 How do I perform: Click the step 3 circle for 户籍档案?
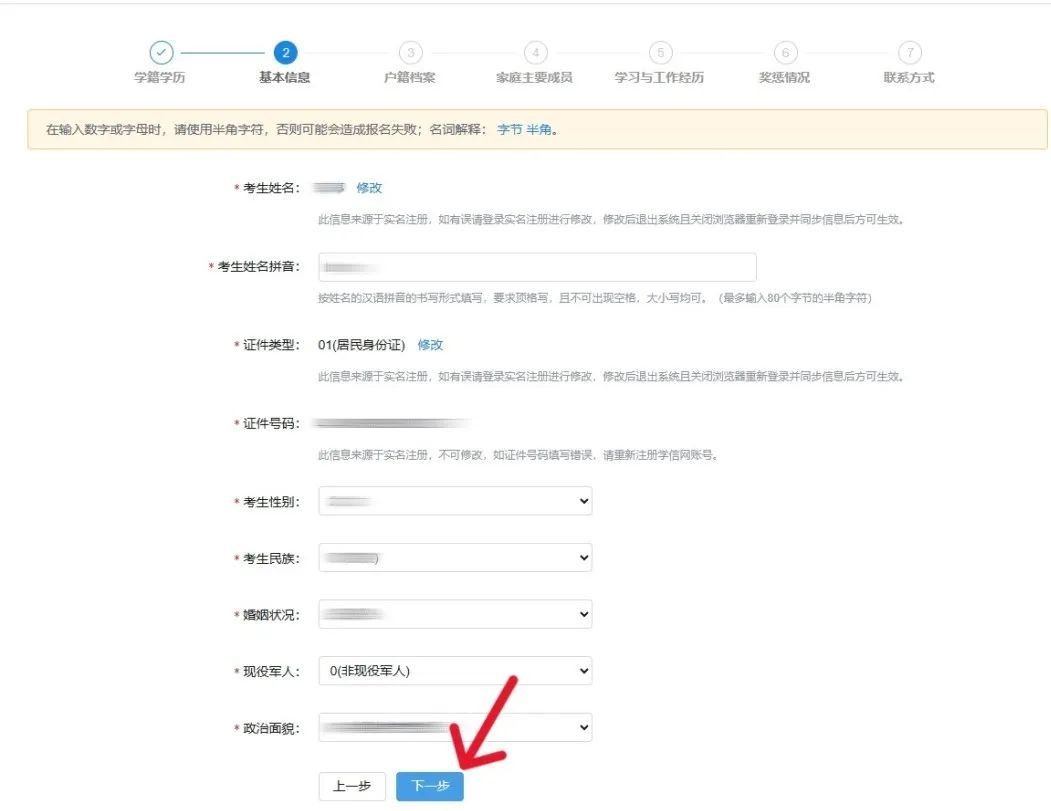[x=410, y=53]
